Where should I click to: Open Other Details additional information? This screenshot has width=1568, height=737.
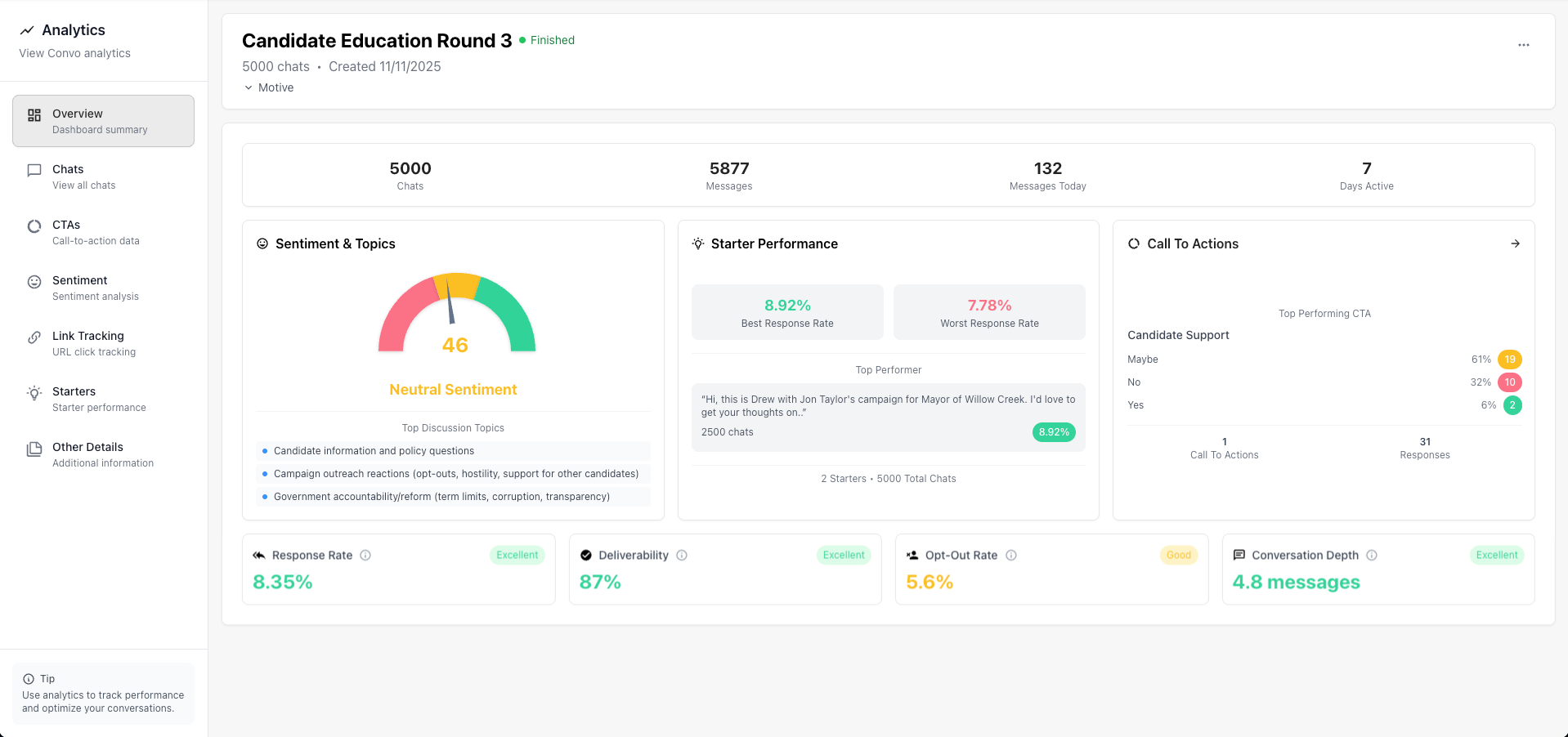(103, 454)
